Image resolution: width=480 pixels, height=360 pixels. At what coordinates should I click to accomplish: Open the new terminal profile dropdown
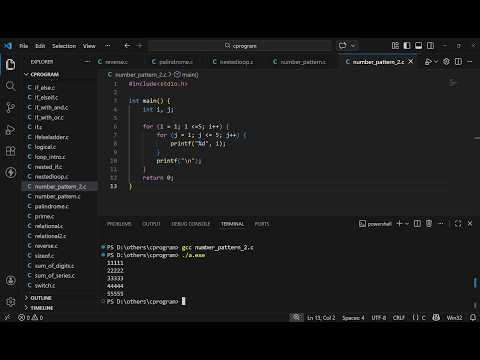407,224
